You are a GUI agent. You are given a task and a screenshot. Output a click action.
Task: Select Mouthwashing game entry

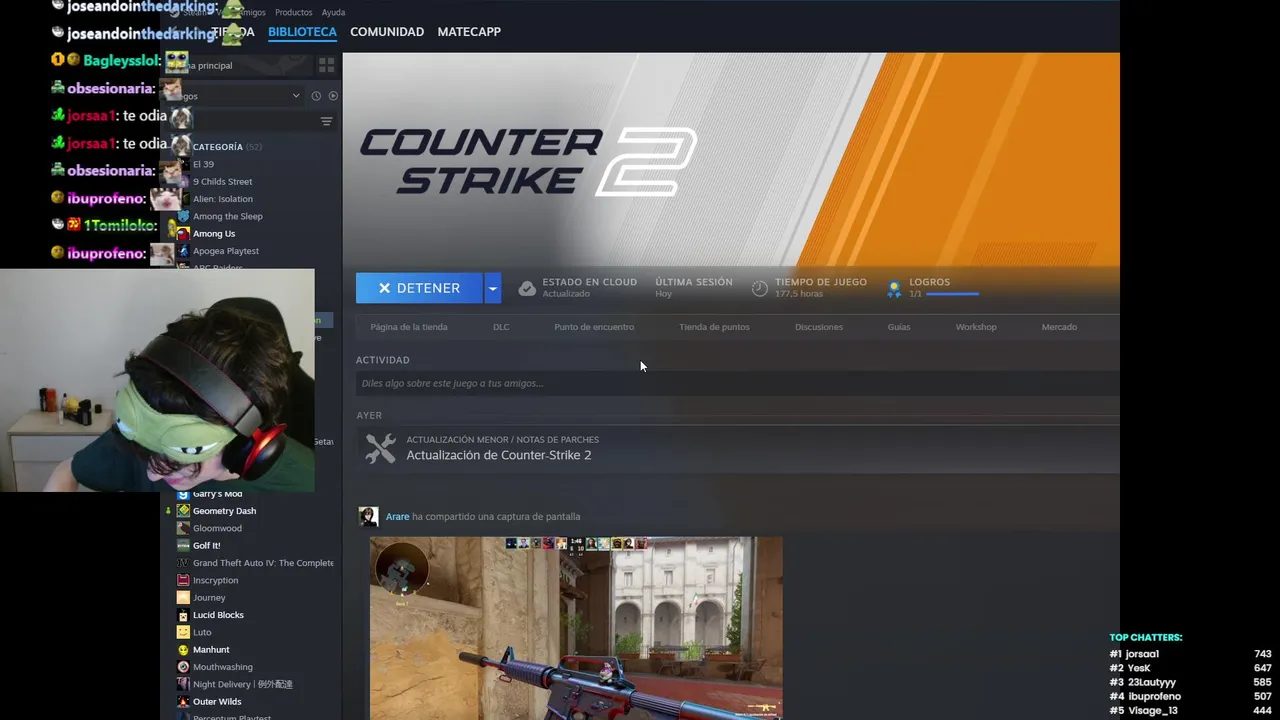pyautogui.click(x=222, y=667)
